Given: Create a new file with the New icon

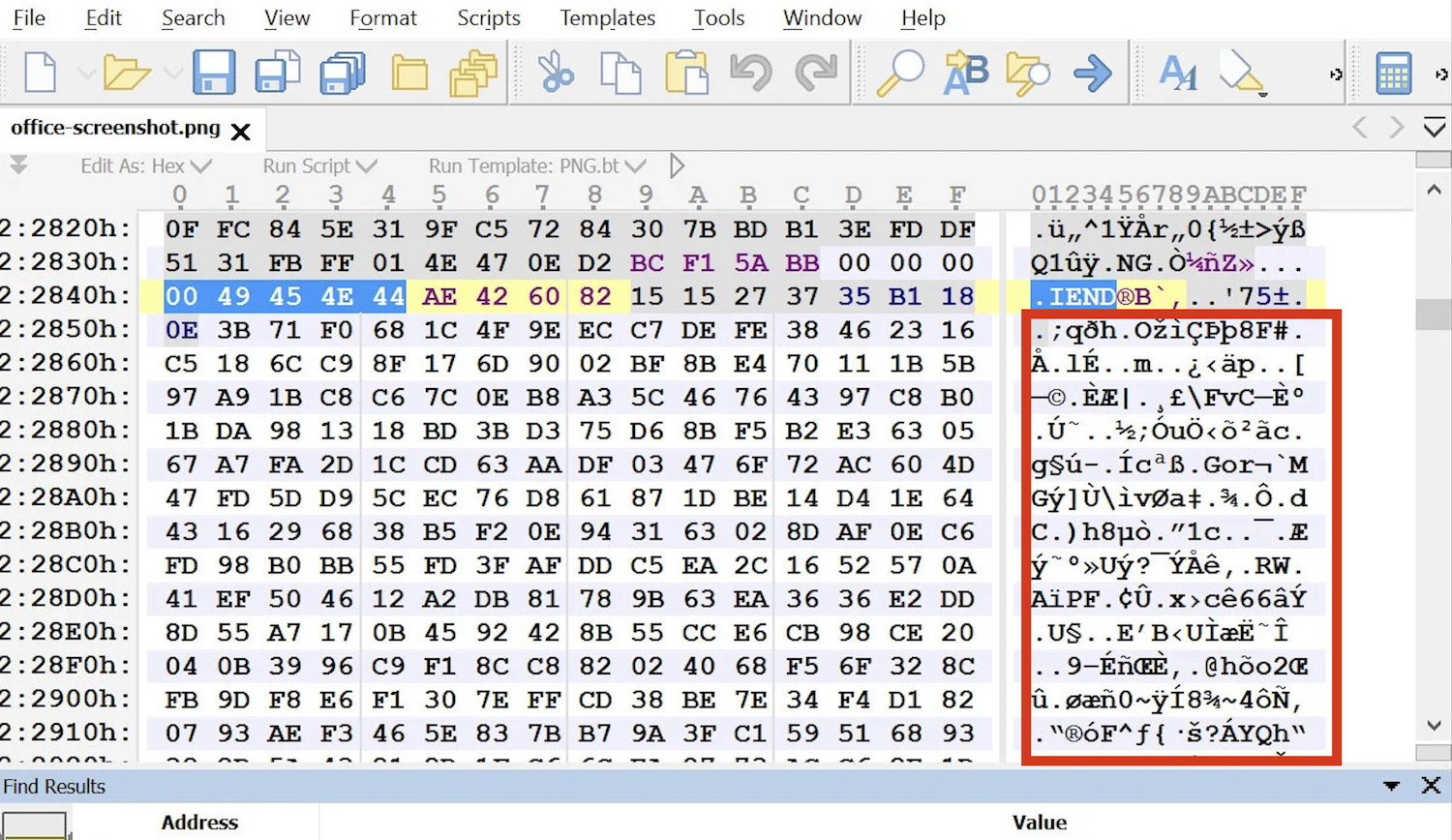Looking at the screenshot, I should click(x=41, y=73).
